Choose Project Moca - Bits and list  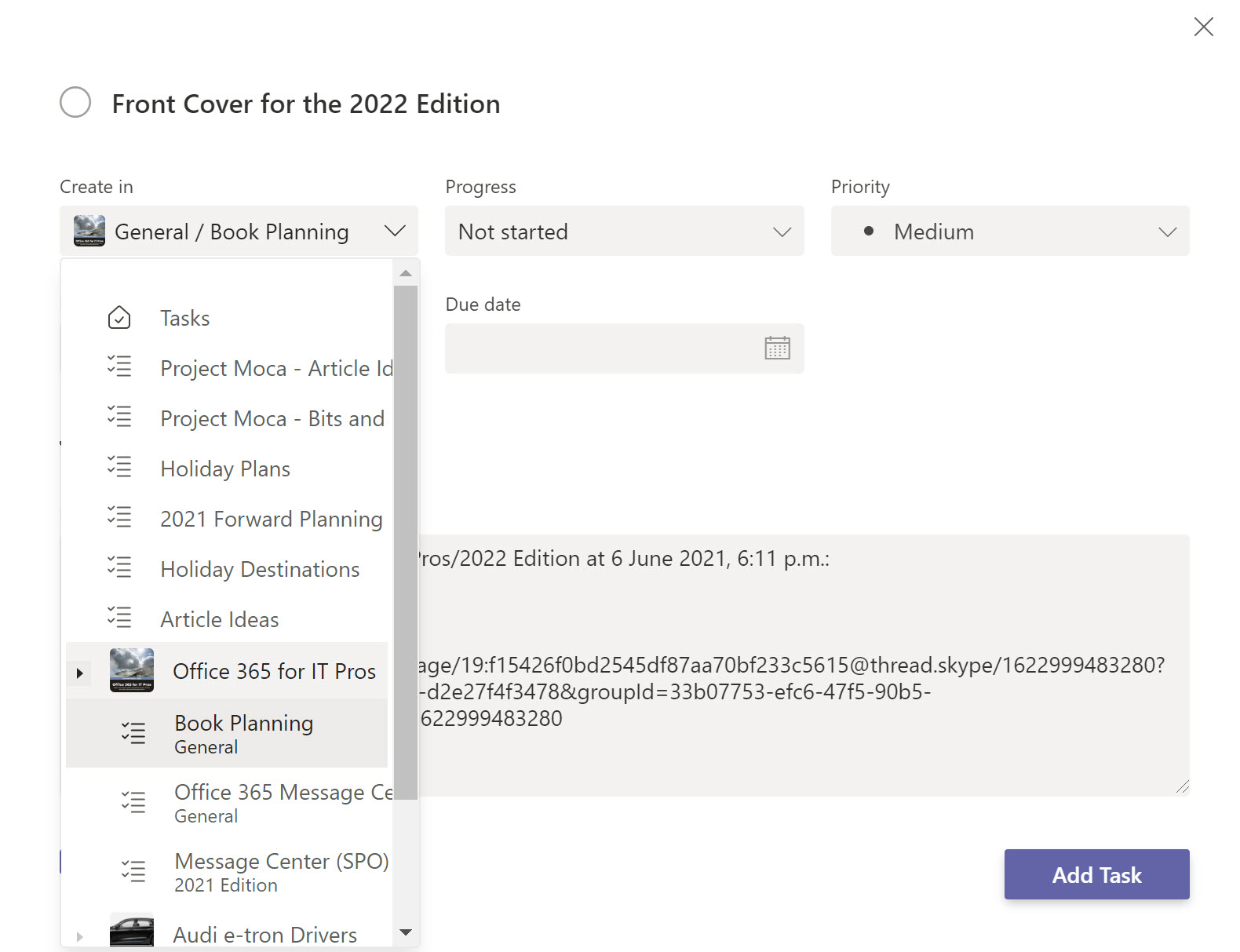(272, 418)
